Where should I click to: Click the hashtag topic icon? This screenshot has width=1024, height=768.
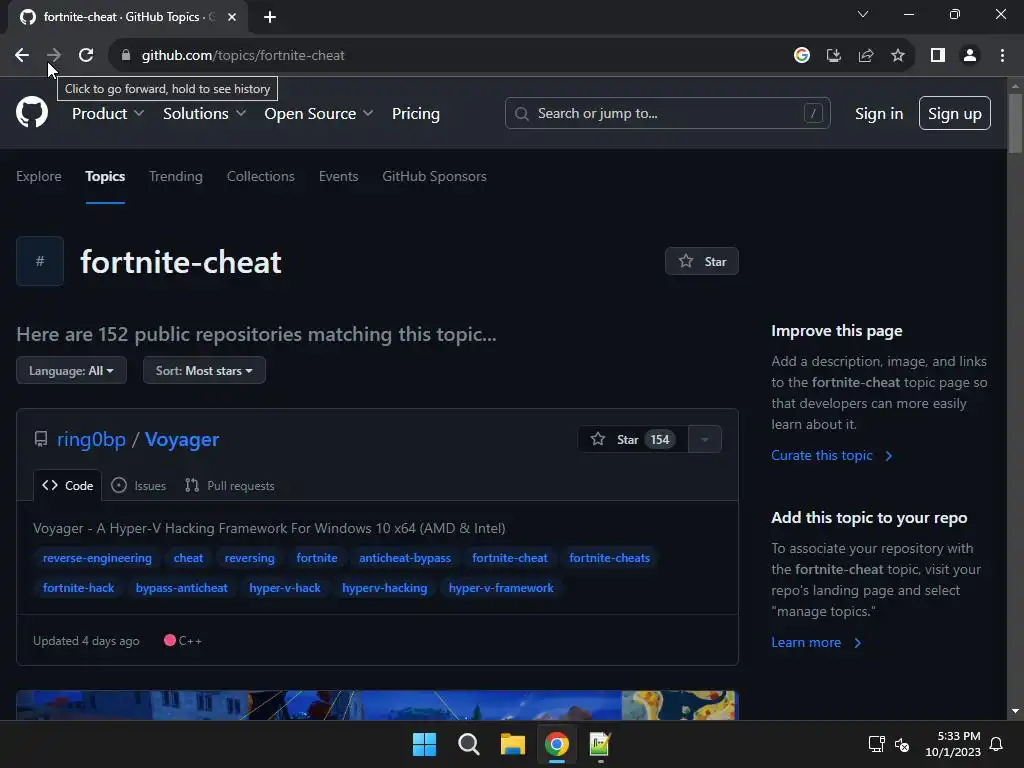click(x=40, y=261)
